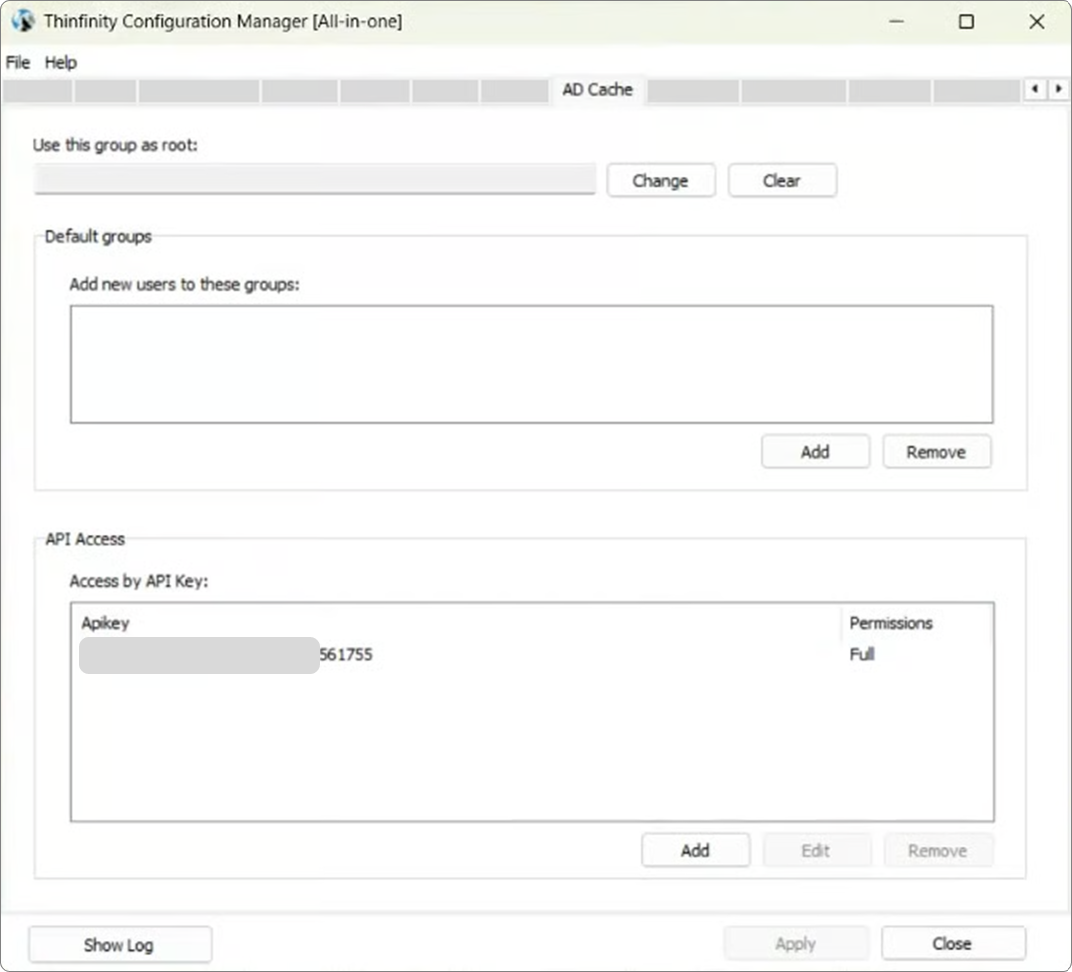This screenshot has height=972, width=1072.
Task: Click inside the default groups list box
Action: [x=531, y=364]
